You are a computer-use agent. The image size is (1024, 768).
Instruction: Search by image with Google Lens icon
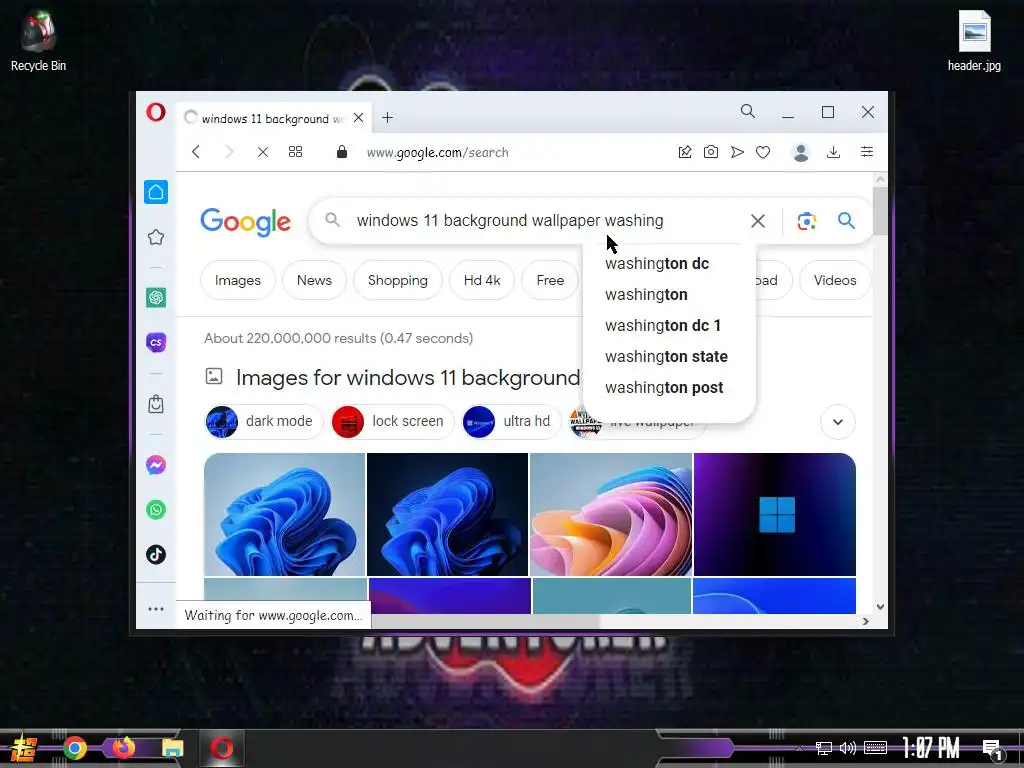coord(807,221)
